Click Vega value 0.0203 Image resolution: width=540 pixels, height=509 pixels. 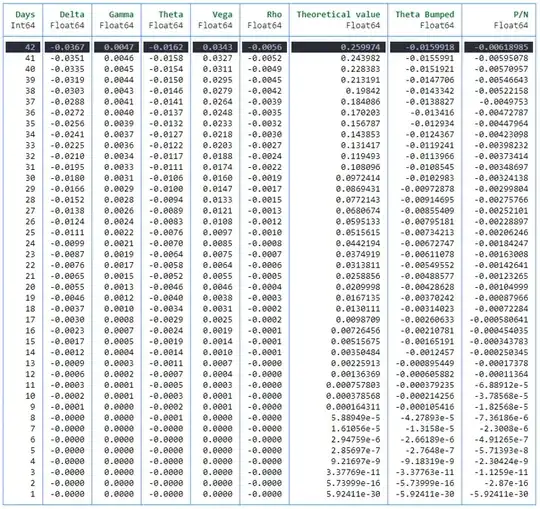[x=217, y=145]
